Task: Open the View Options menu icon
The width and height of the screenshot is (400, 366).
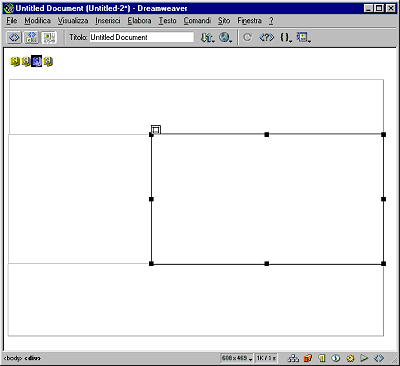Action: point(303,37)
